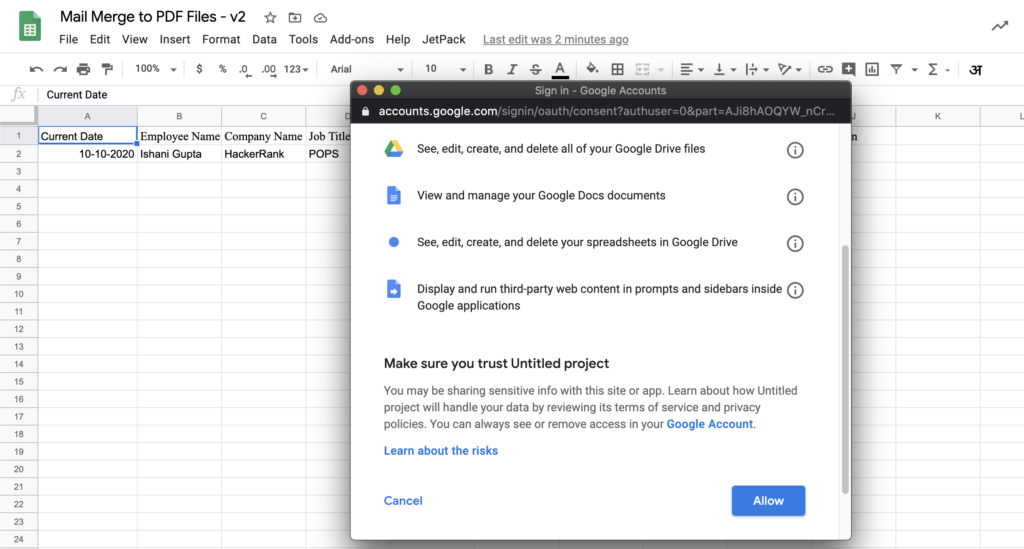
Task: Open the font size 10 dropdown
Action: click(445, 69)
